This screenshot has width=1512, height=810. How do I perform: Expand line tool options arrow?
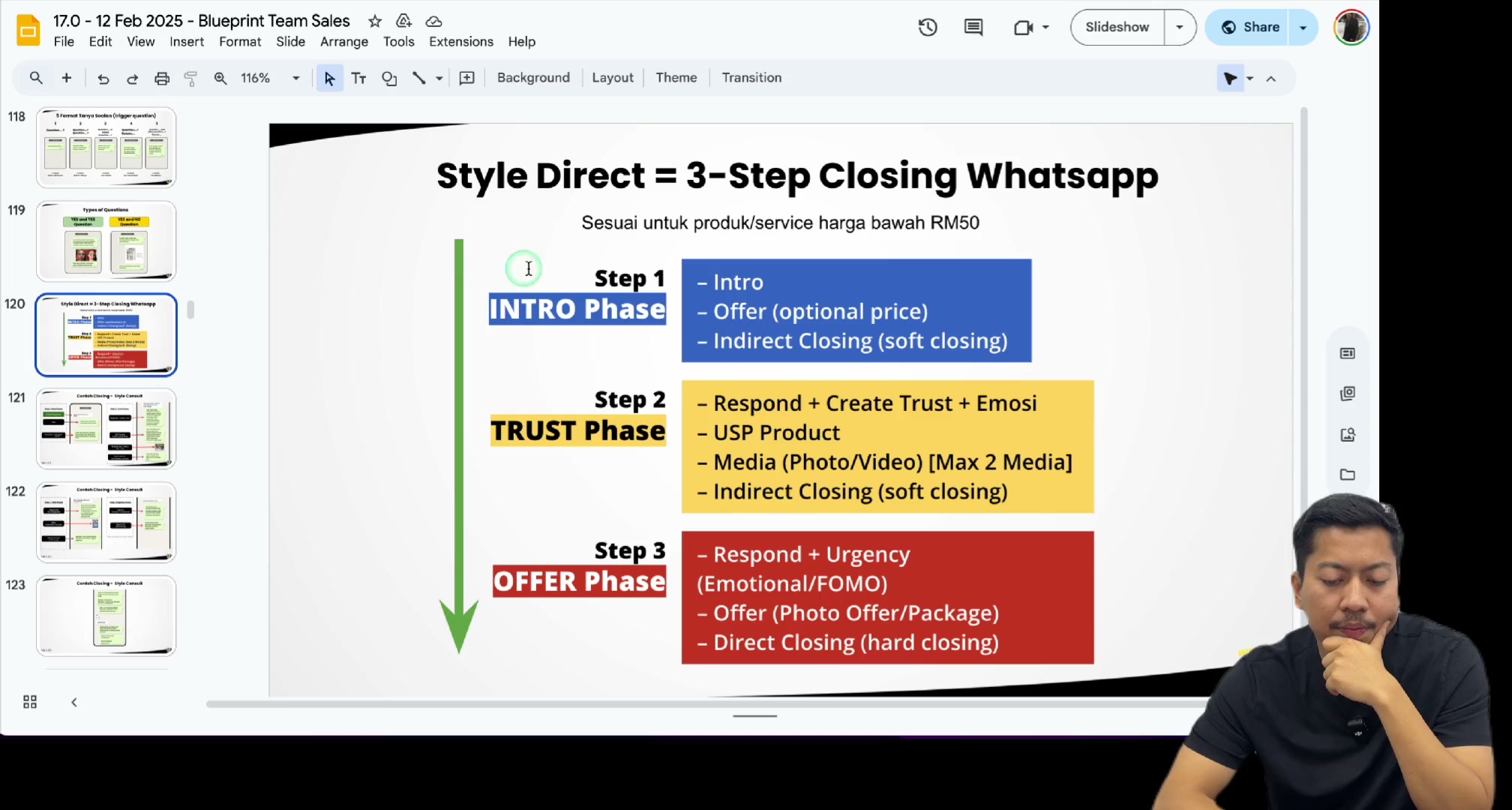pos(439,78)
